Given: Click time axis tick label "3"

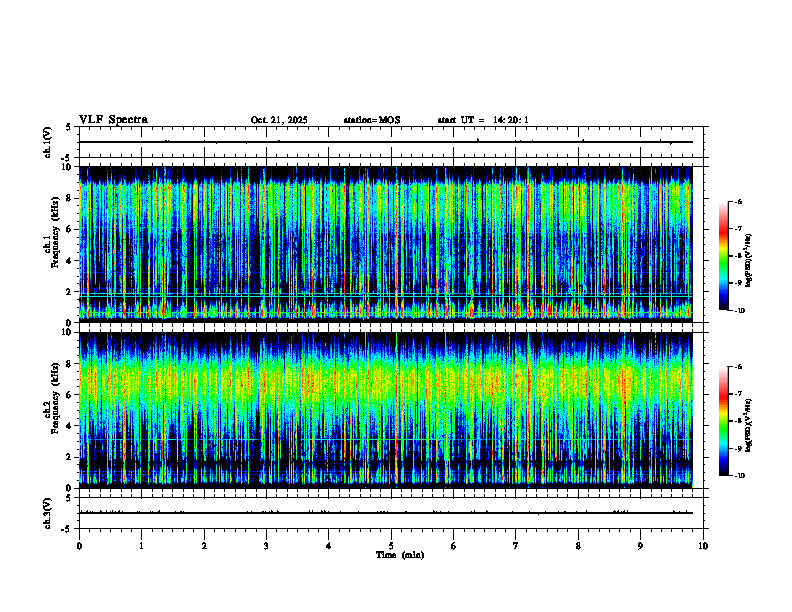Looking at the screenshot, I should tap(266, 546).
